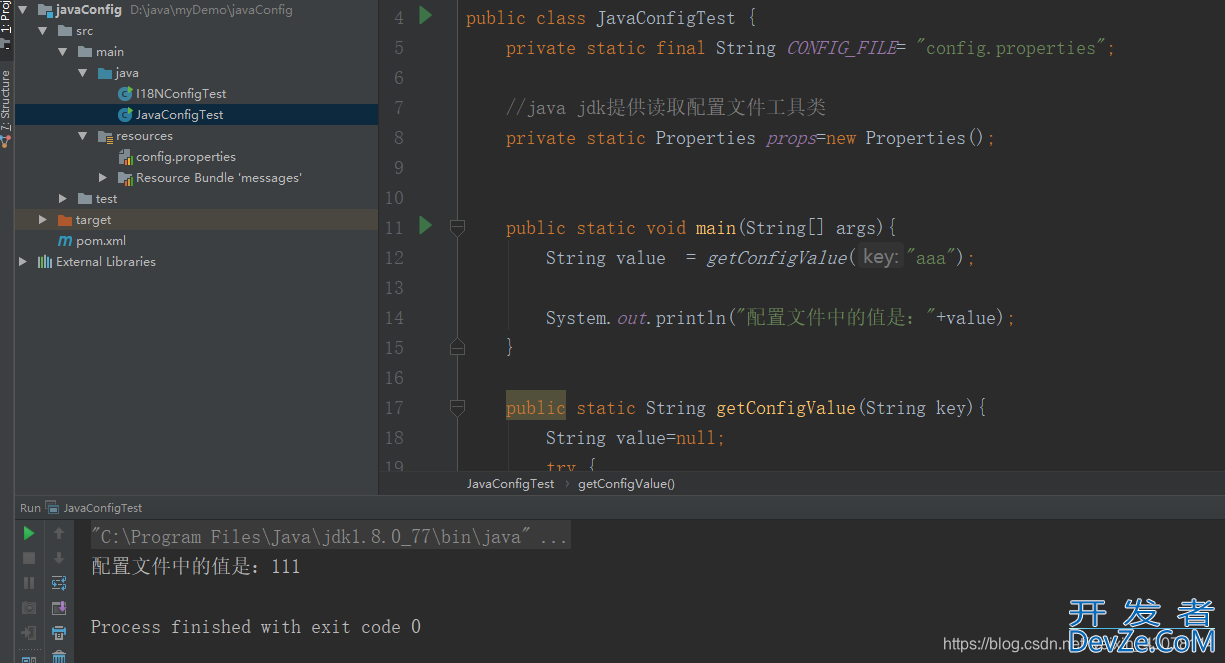Click the Up stack trace arrow
This screenshot has height=663, width=1225.
pos(59,534)
